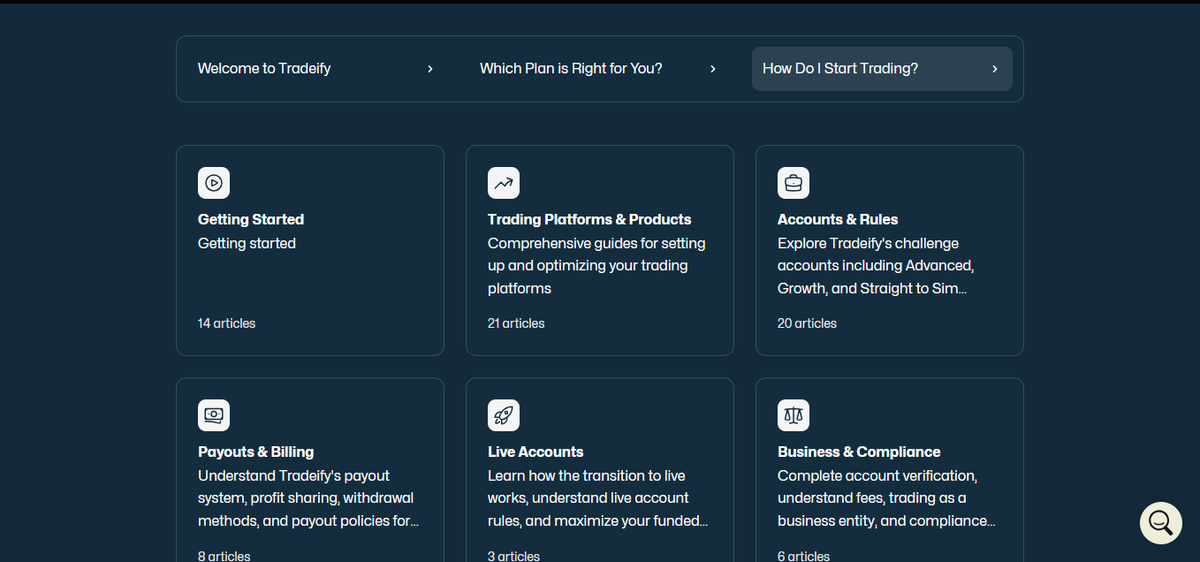Open the search magnifier chat button

(x=1161, y=523)
